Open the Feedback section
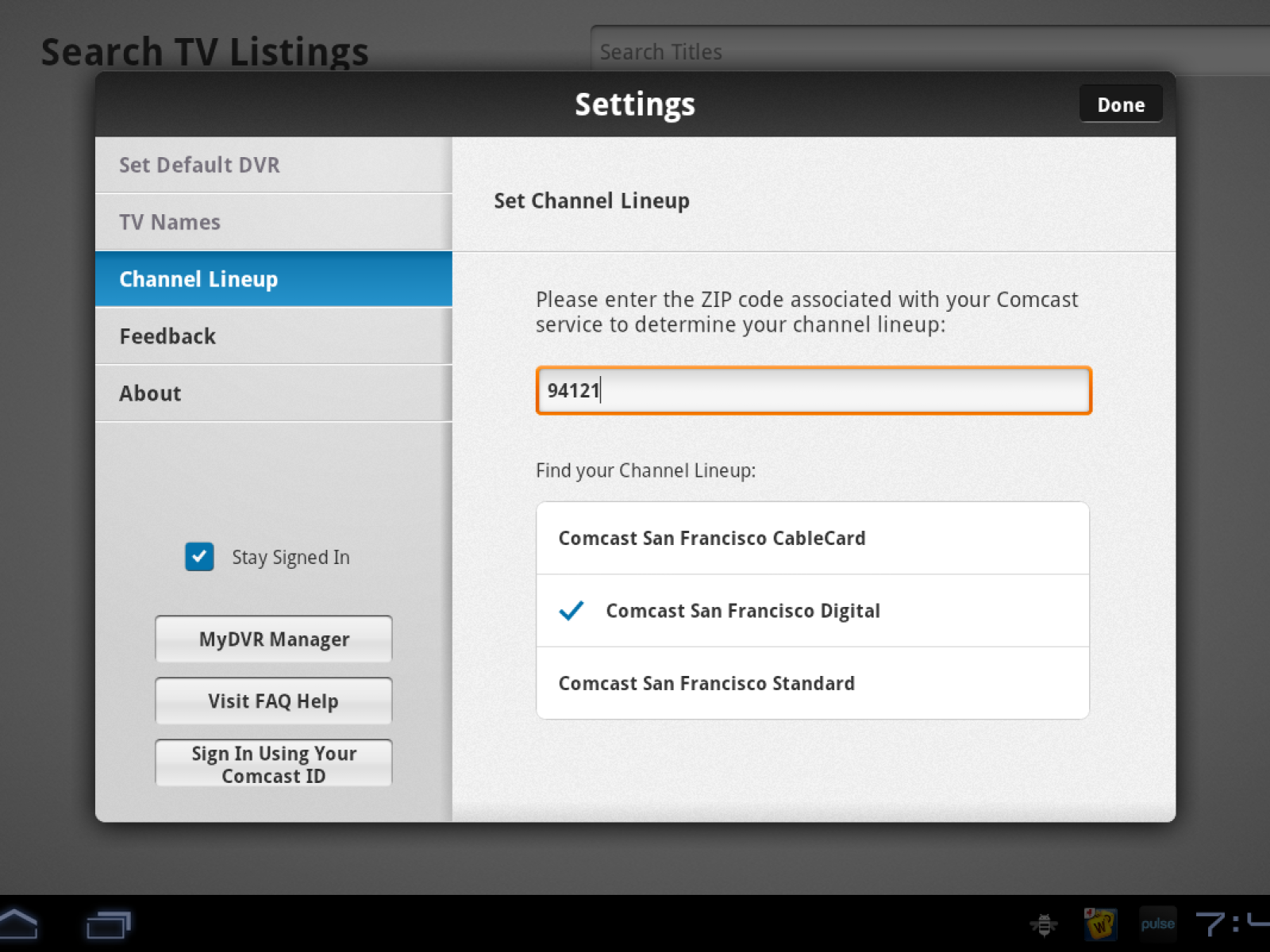 [x=274, y=336]
